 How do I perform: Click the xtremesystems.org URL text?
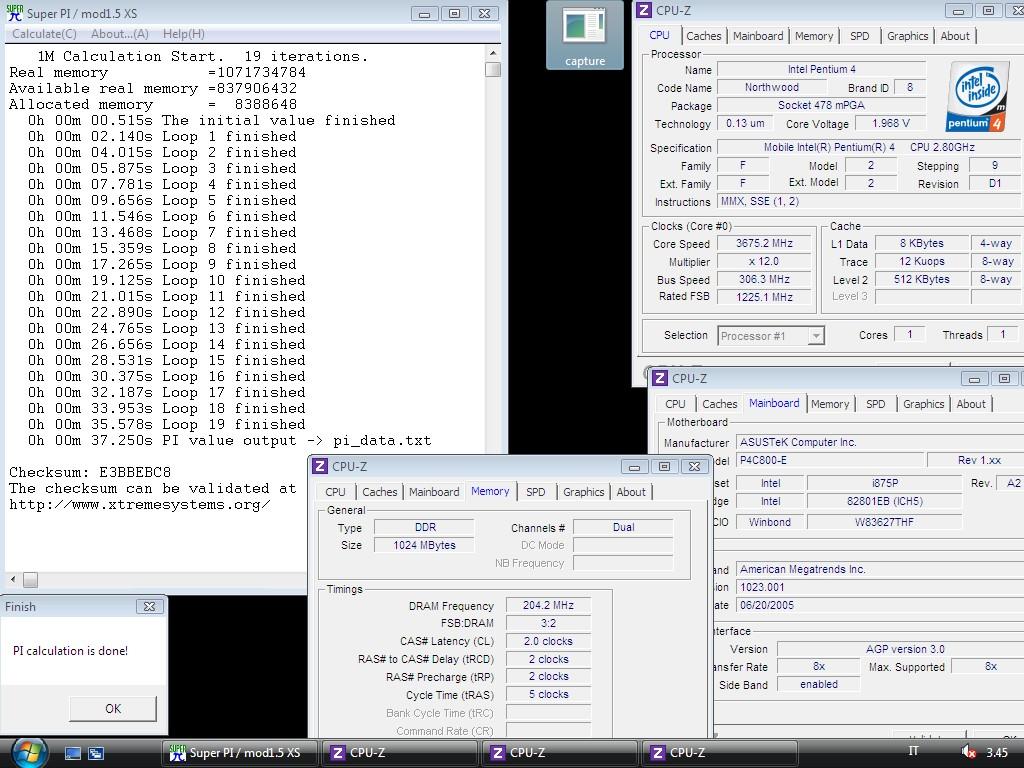coord(140,505)
